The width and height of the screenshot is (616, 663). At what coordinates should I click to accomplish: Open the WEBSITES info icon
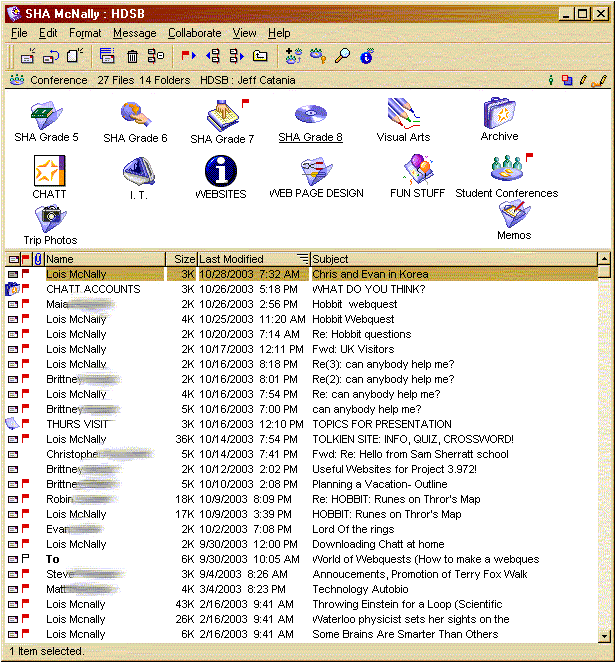click(220, 170)
